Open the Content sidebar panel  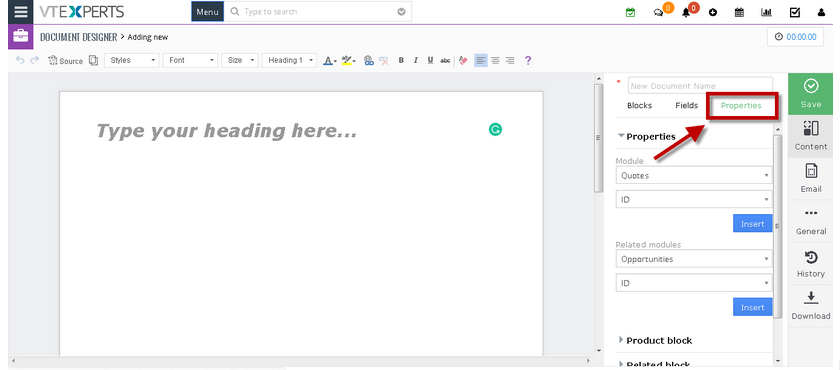(811, 136)
